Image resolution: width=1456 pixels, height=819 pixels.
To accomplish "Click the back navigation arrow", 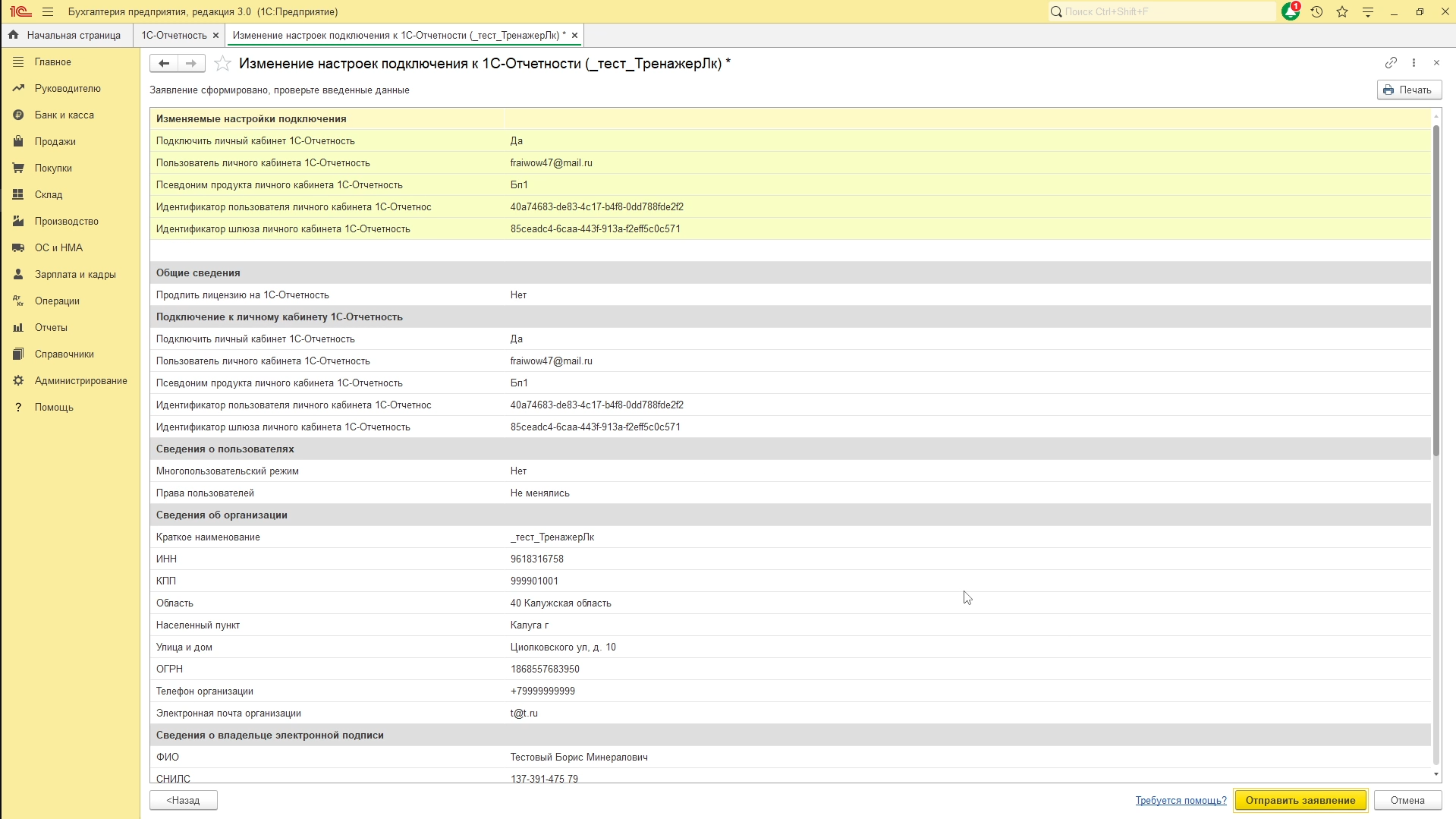I will click(164, 64).
